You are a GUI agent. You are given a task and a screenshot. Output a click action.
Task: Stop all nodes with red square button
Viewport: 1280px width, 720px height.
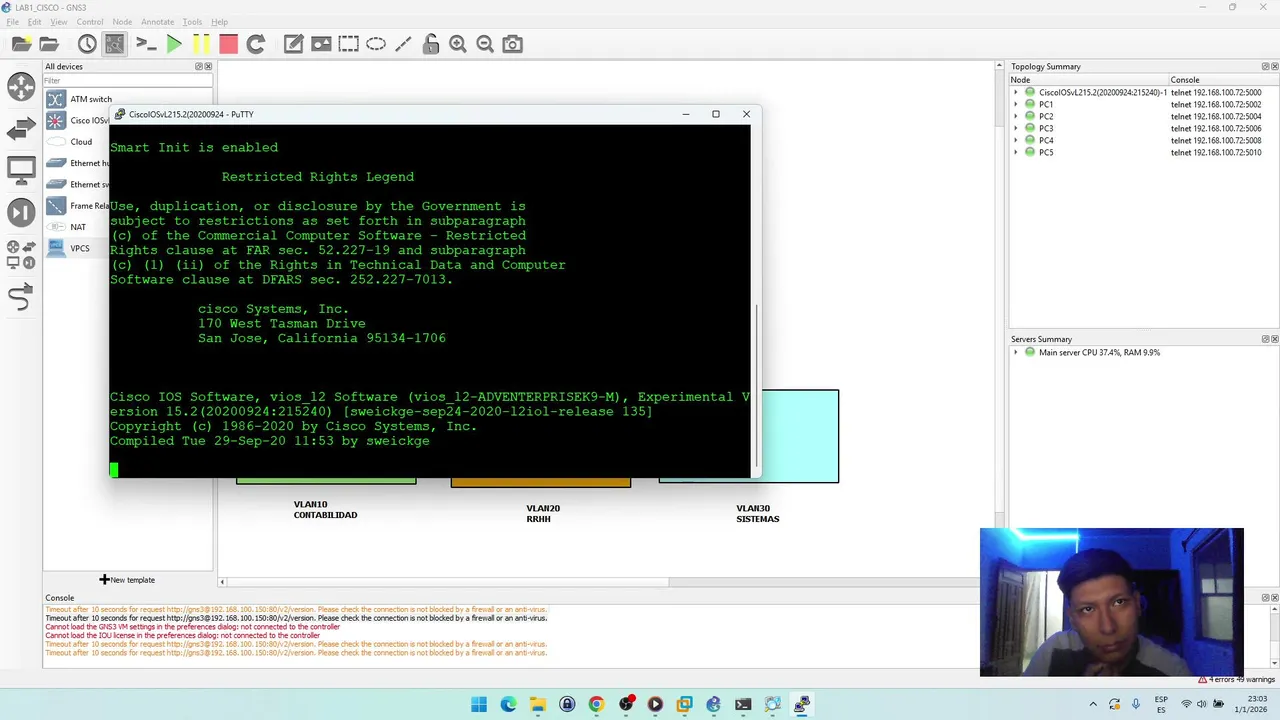pos(228,44)
